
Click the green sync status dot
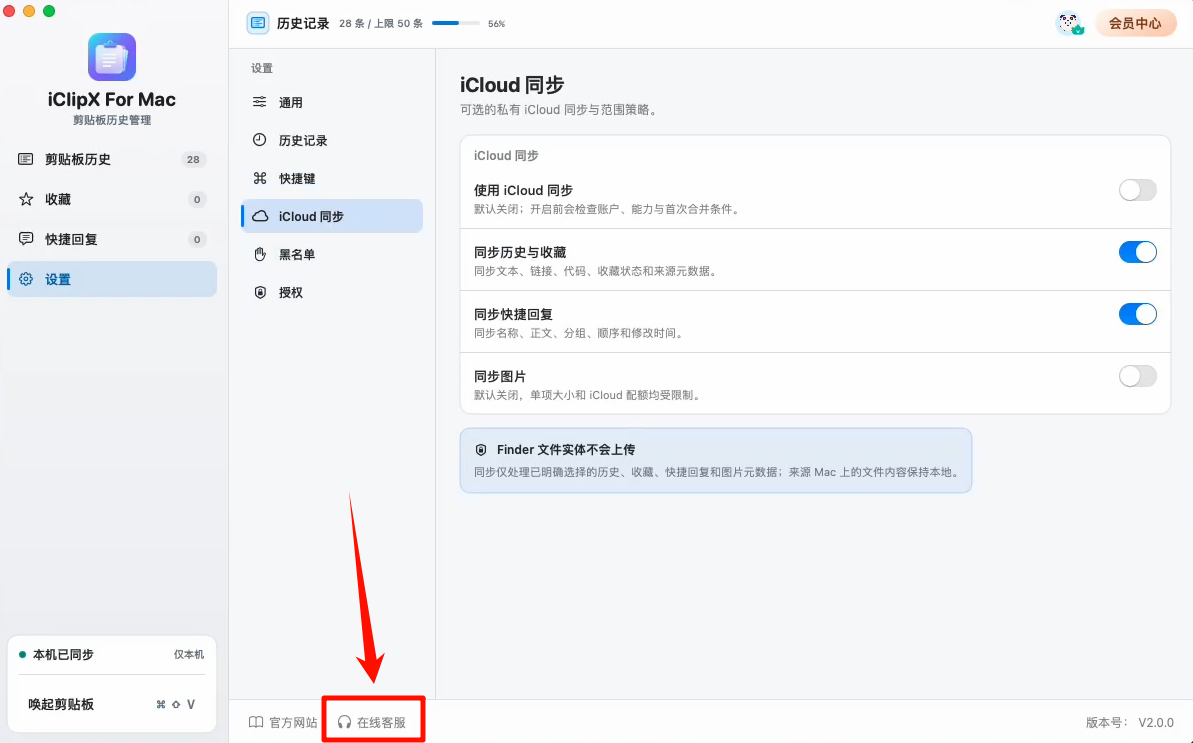coord(22,654)
